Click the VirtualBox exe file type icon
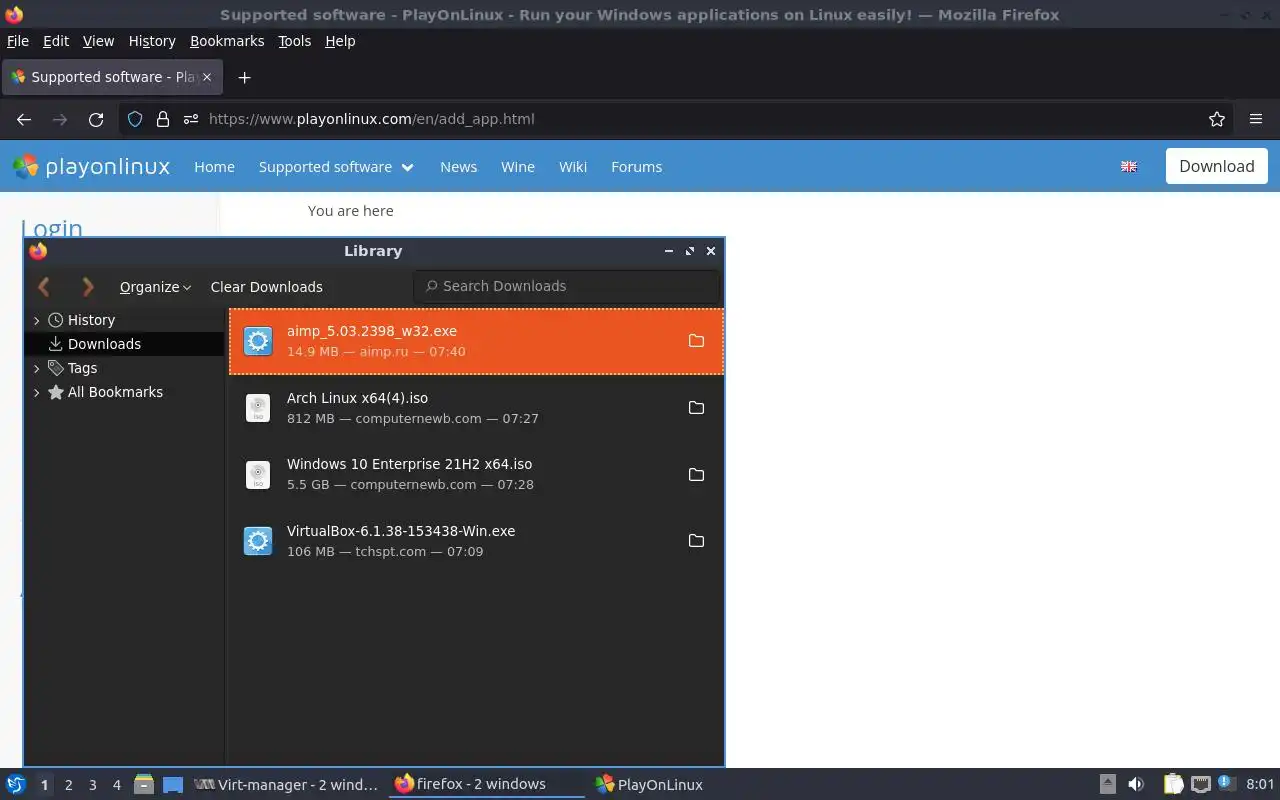1280x800 pixels. tap(258, 541)
